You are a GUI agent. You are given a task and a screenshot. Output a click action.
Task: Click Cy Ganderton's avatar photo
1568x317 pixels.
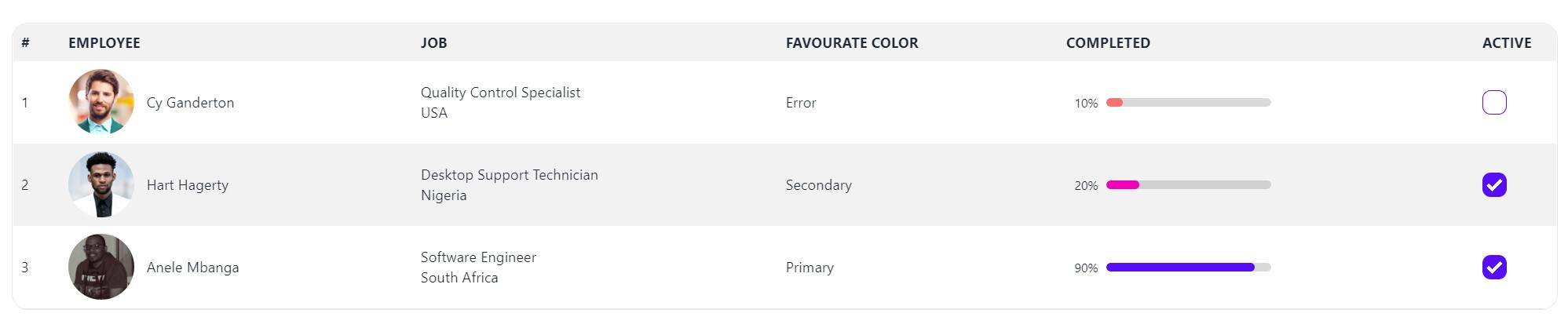(x=101, y=102)
